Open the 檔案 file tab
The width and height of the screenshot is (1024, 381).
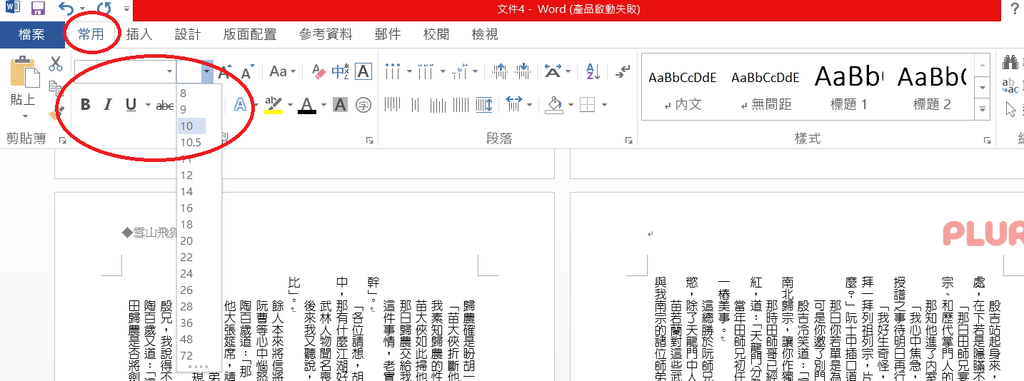coord(32,35)
